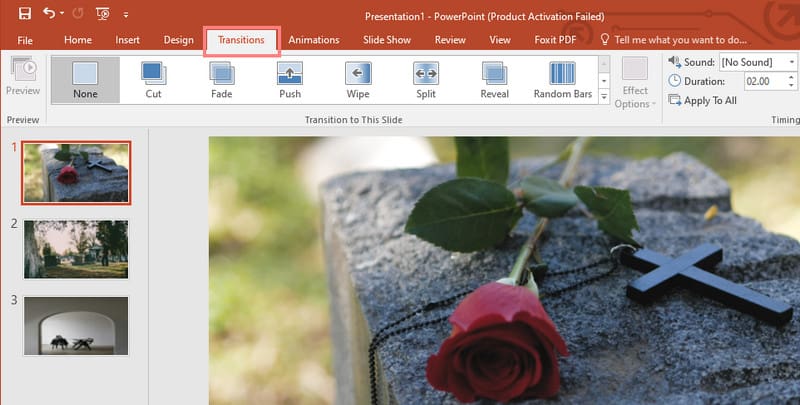Select the Wipe transition

[x=357, y=80]
